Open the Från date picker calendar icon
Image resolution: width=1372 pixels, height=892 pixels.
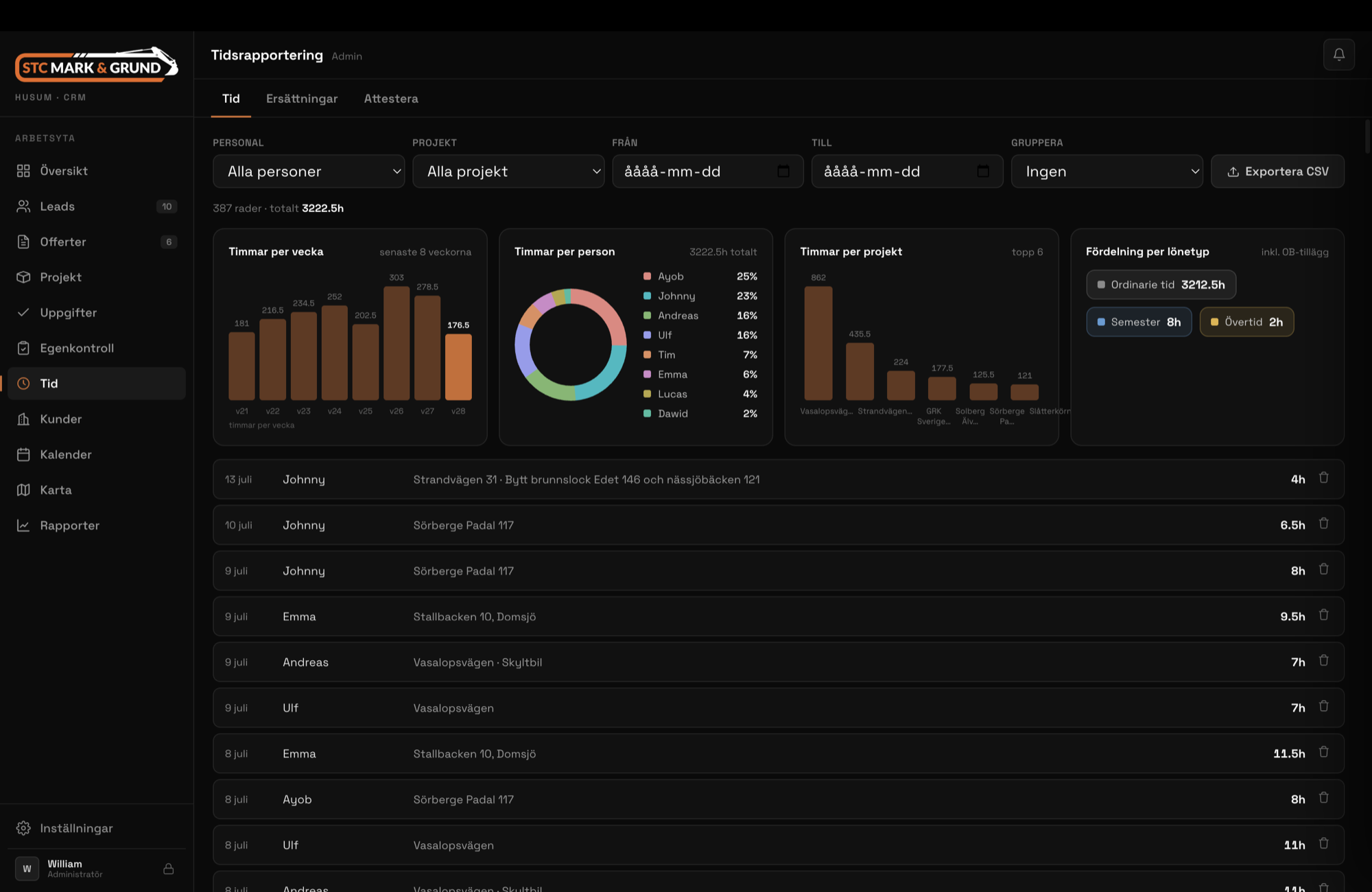tap(783, 172)
